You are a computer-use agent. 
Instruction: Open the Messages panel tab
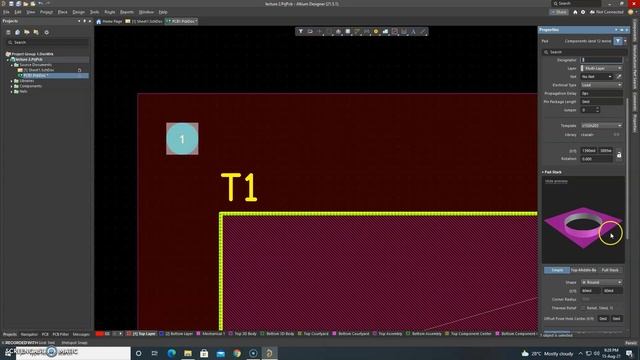81,334
